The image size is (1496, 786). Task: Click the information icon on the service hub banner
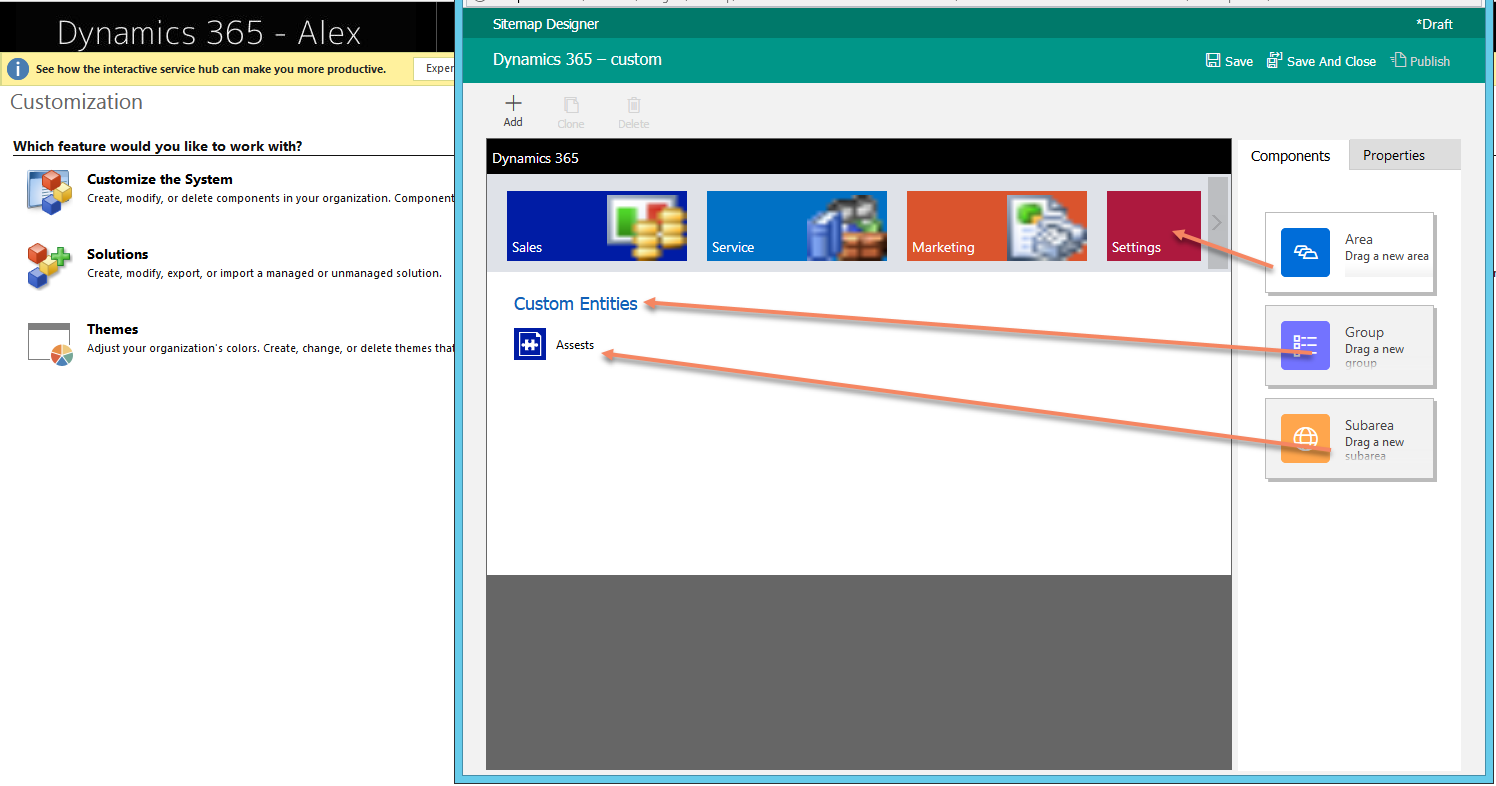point(18,68)
